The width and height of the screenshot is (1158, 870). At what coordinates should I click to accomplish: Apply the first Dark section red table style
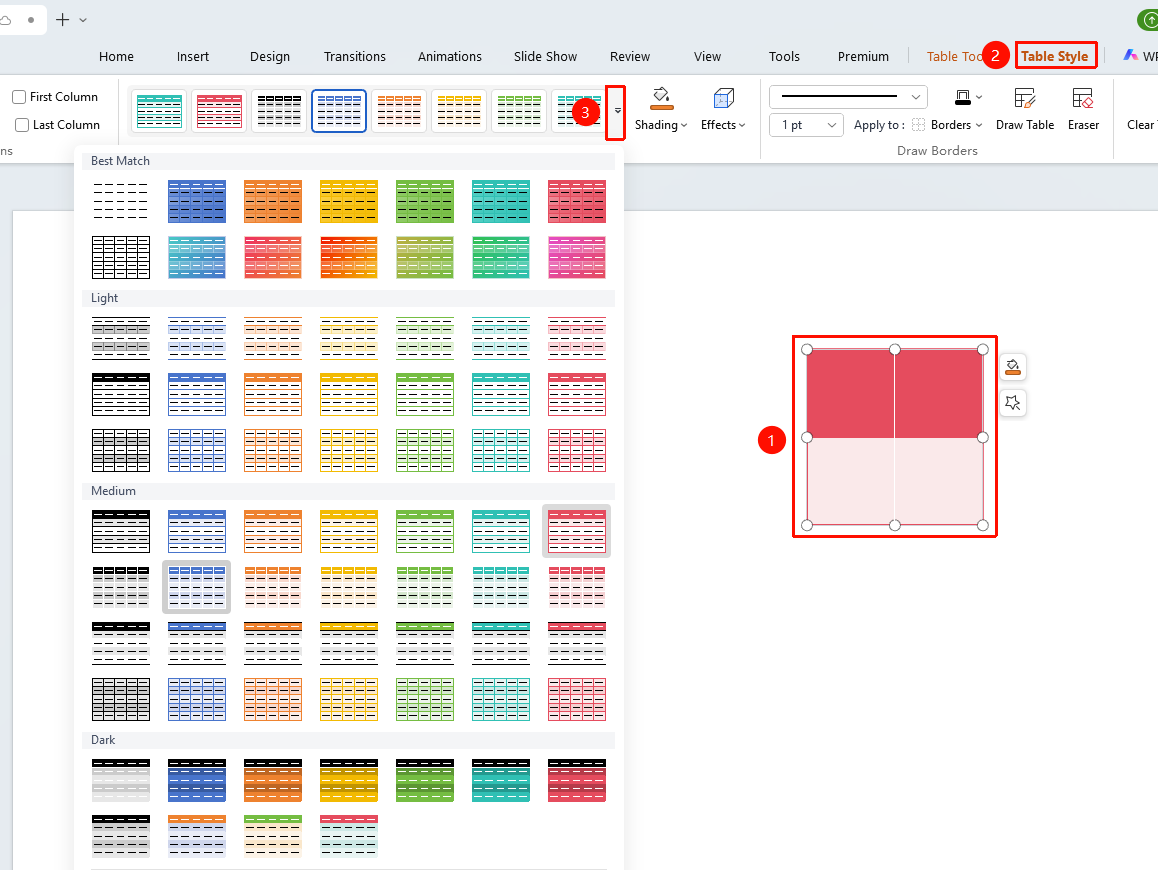tap(577, 780)
